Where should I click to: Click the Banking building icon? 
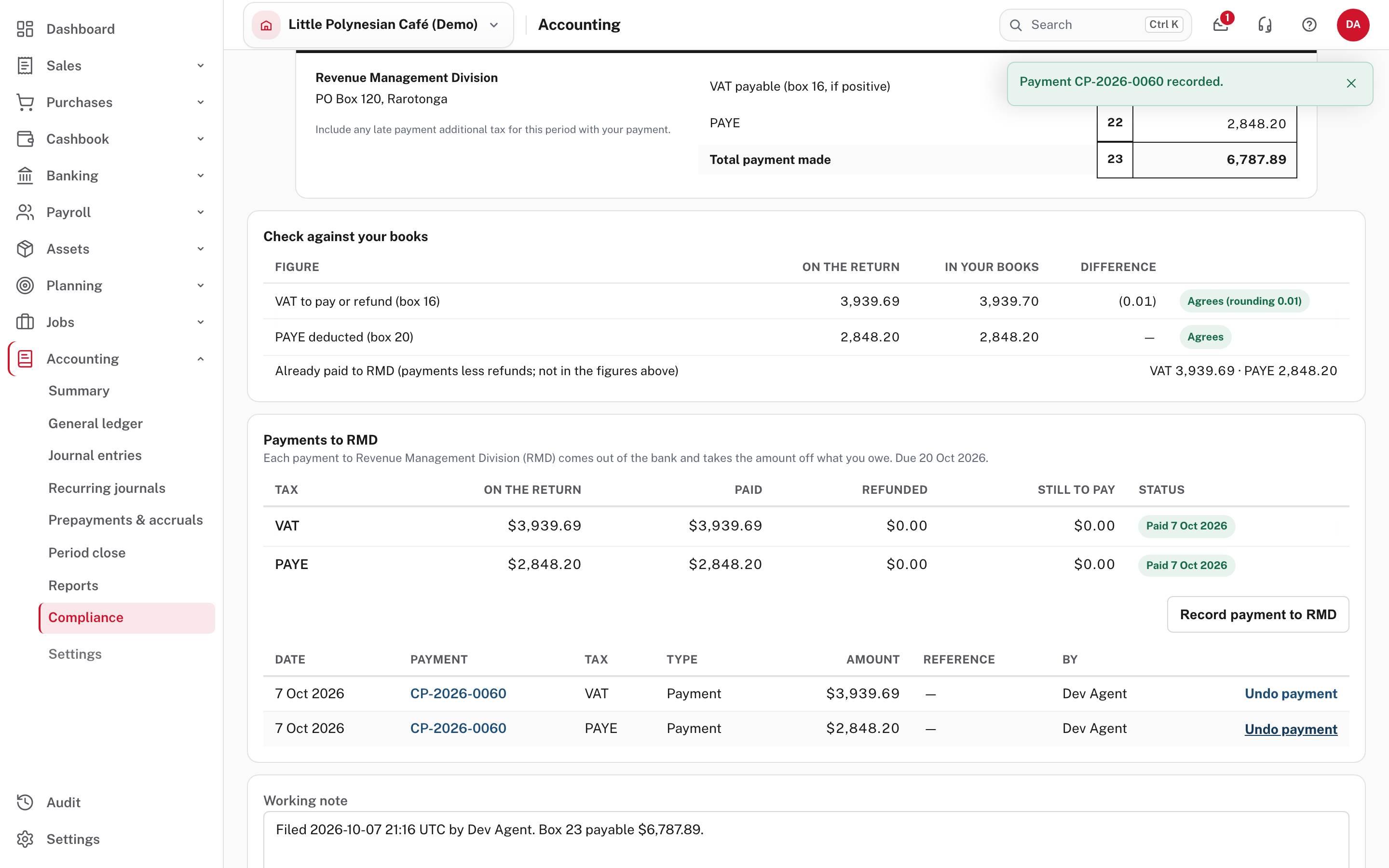tap(25, 176)
